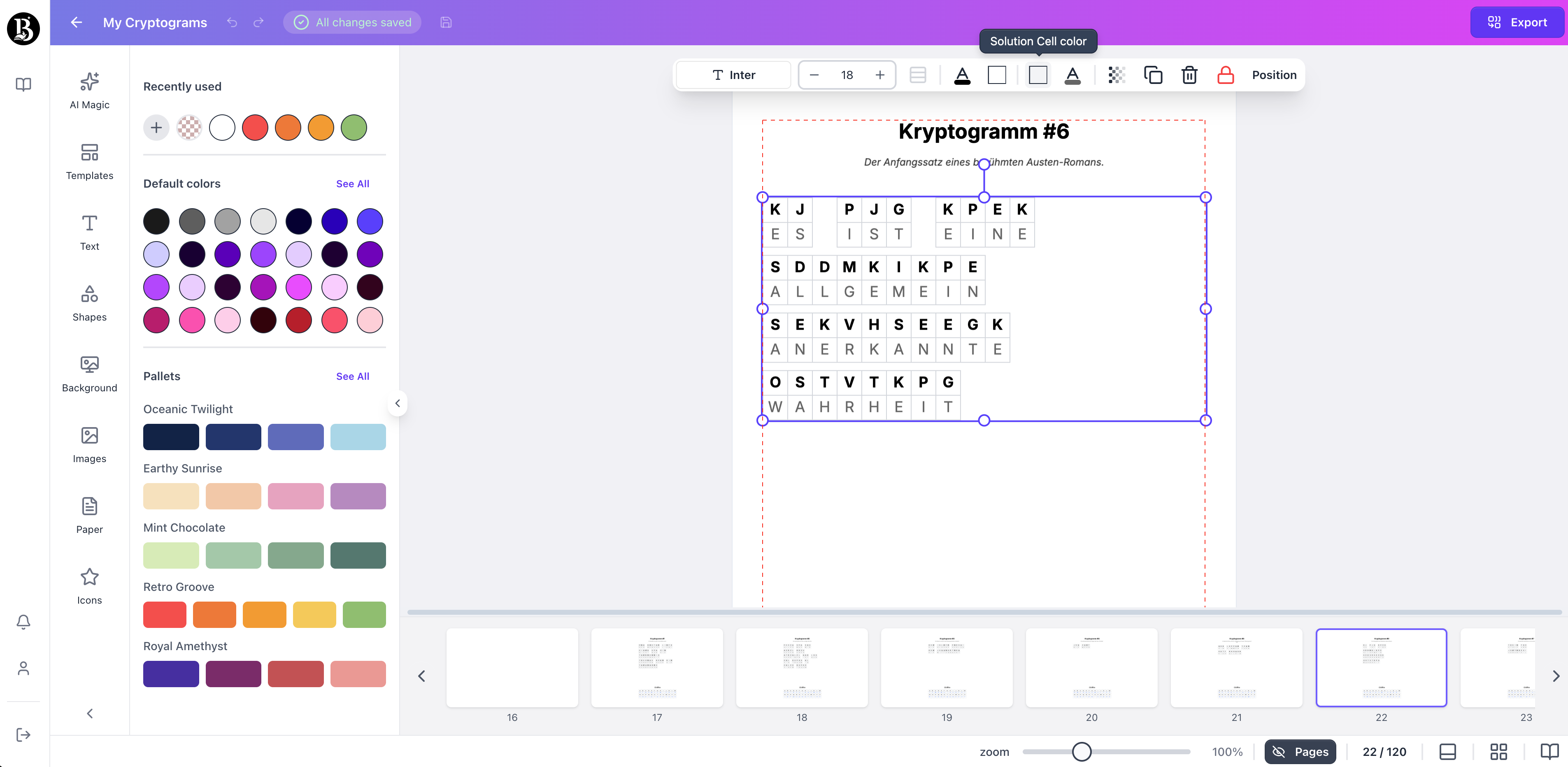Open the Images panel

89,444
